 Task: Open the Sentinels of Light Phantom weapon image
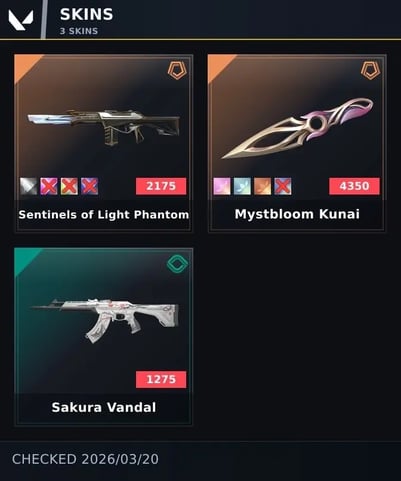[x=104, y=127]
